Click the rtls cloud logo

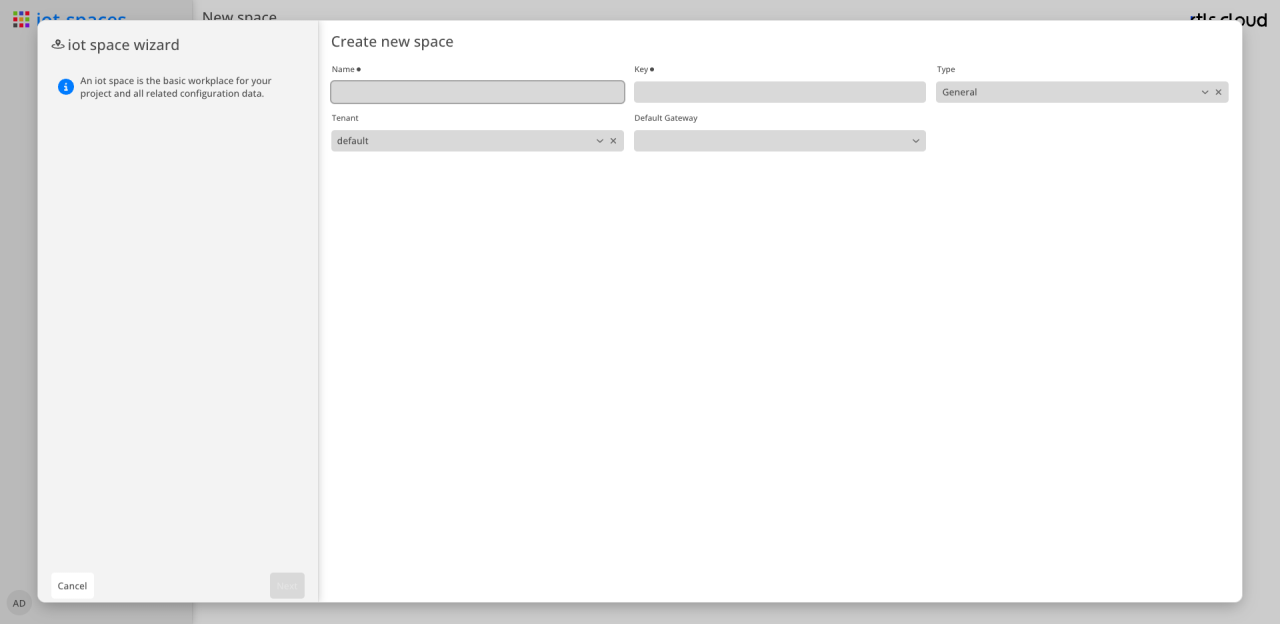[1228, 19]
